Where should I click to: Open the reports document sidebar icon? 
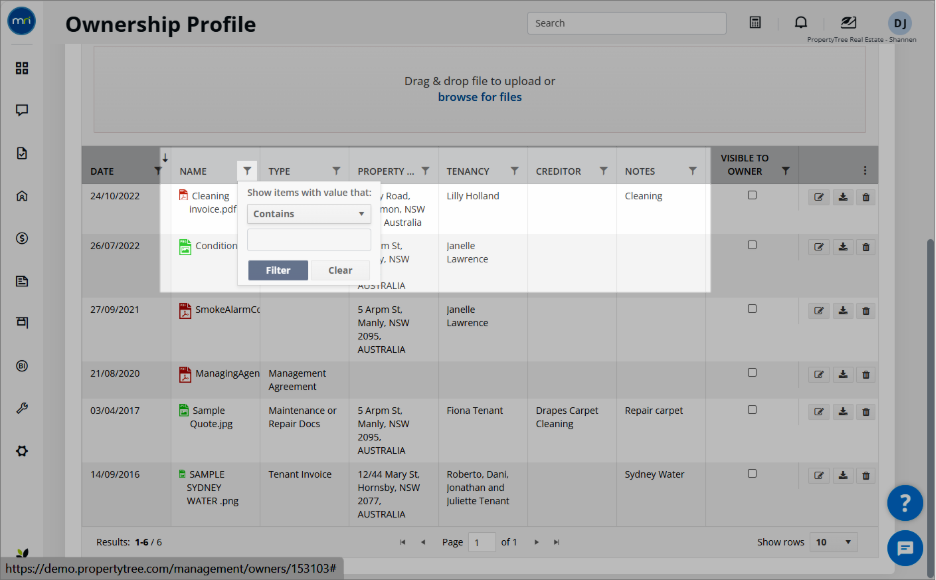click(x=22, y=281)
